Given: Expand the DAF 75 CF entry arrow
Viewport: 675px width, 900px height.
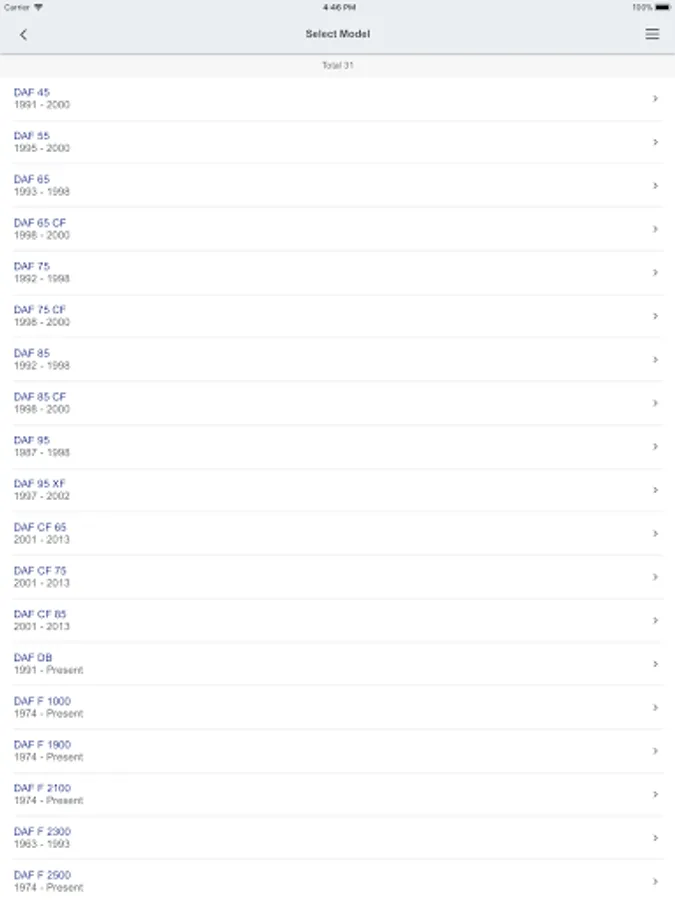Looking at the screenshot, I should 655,316.
